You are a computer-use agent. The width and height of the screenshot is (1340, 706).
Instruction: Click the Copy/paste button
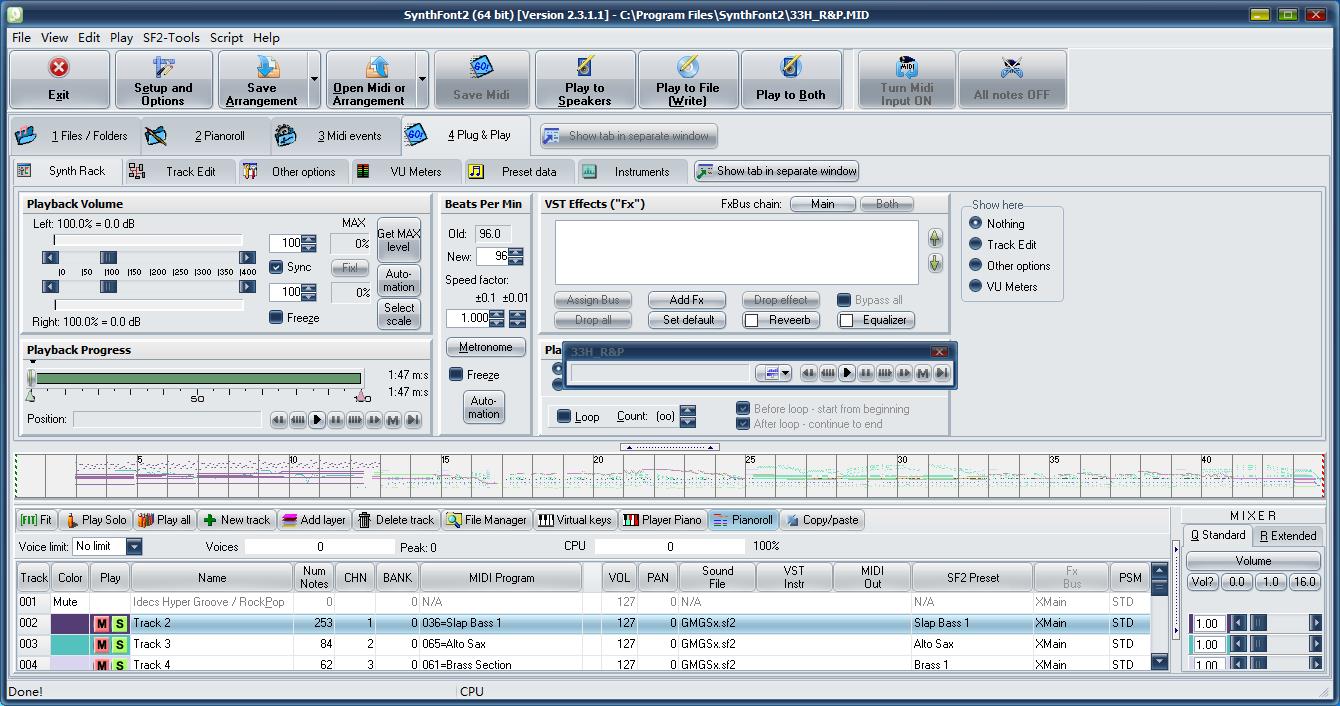[x=821, y=520]
